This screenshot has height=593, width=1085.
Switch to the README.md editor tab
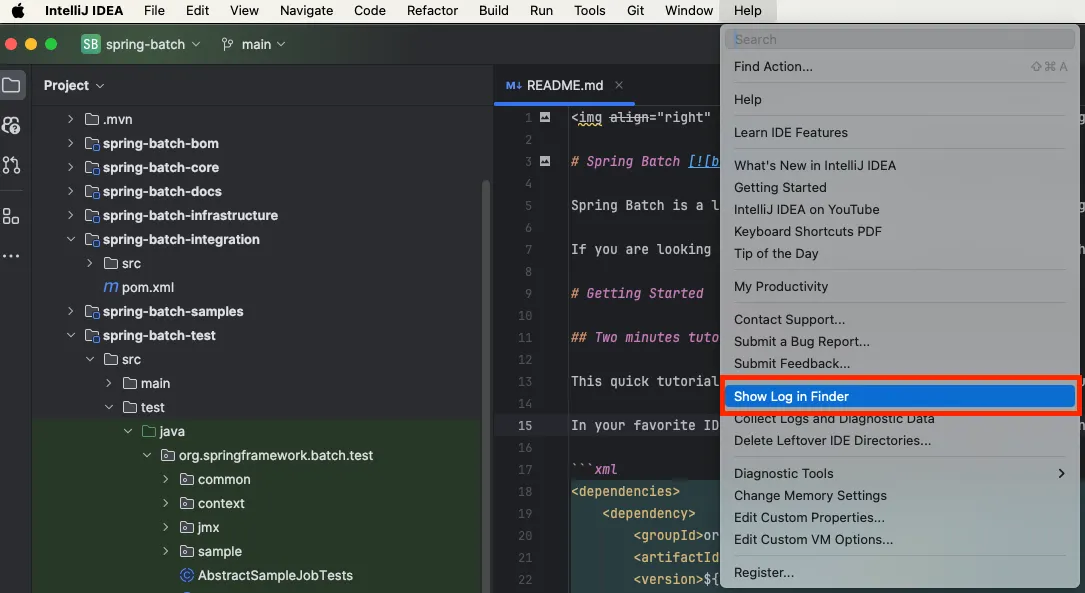564,85
